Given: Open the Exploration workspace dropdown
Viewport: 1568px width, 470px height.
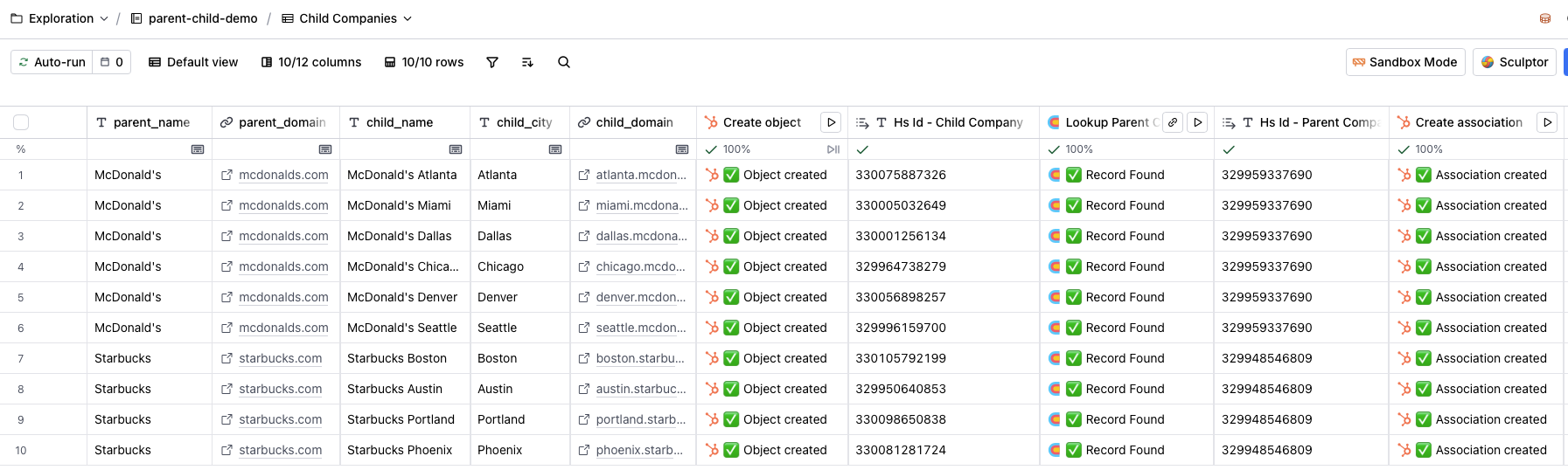Looking at the screenshot, I should point(59,18).
